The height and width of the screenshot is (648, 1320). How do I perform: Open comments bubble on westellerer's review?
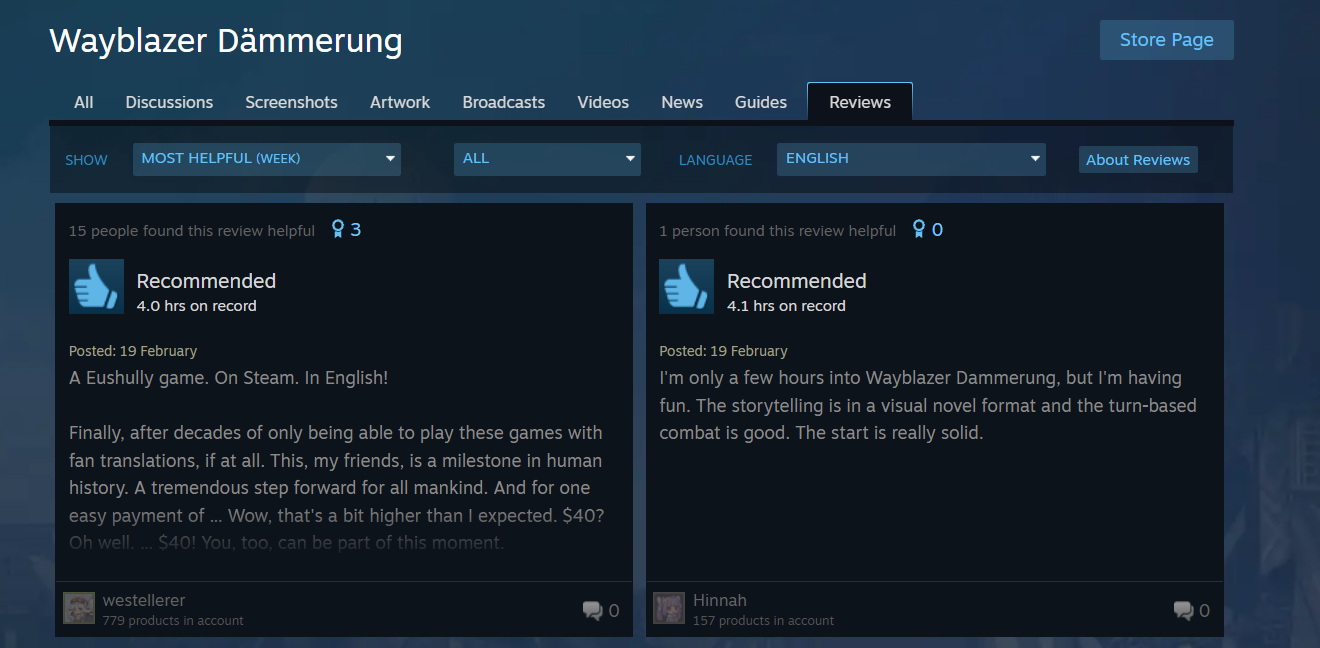pyautogui.click(x=593, y=610)
